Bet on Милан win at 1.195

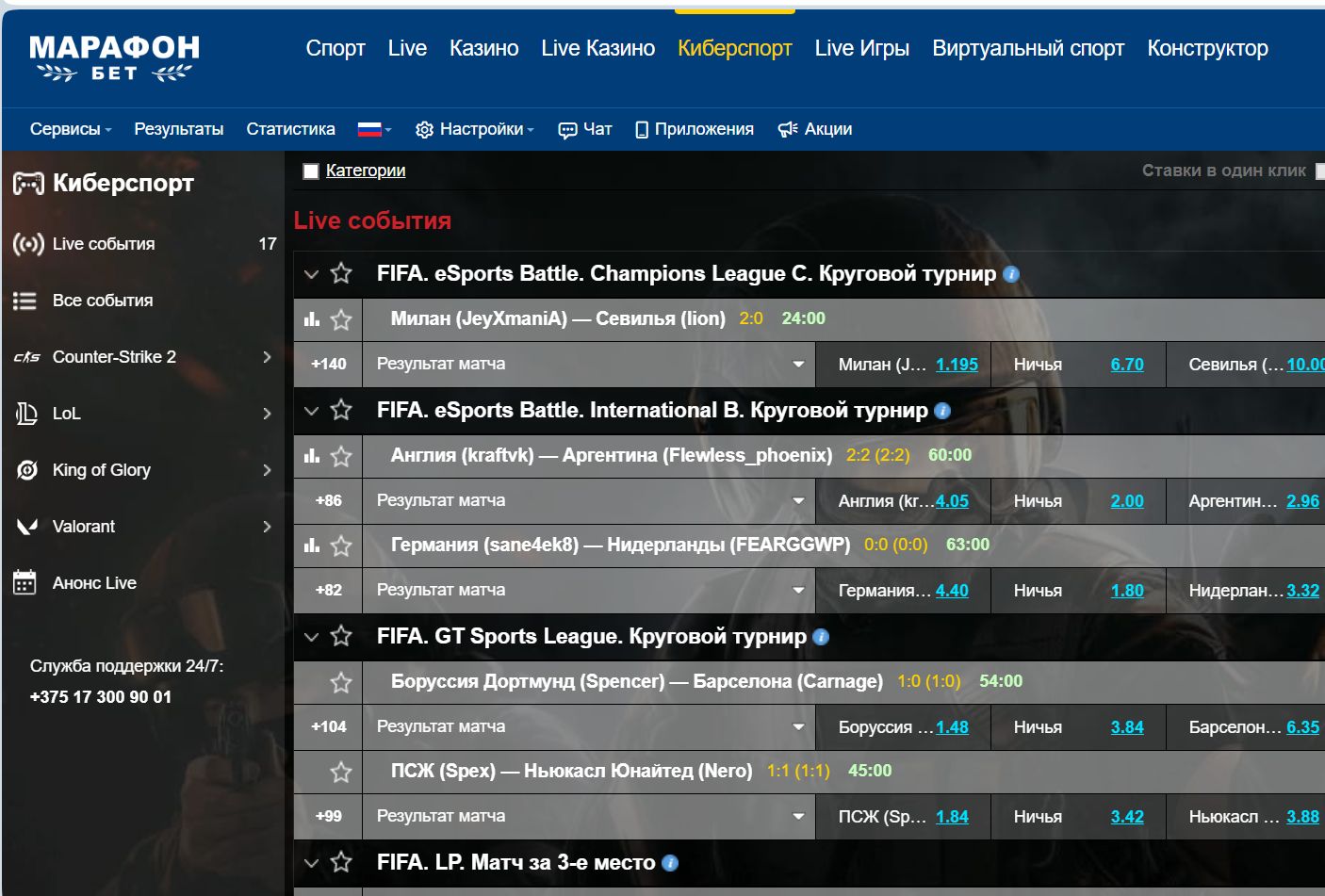coord(957,365)
